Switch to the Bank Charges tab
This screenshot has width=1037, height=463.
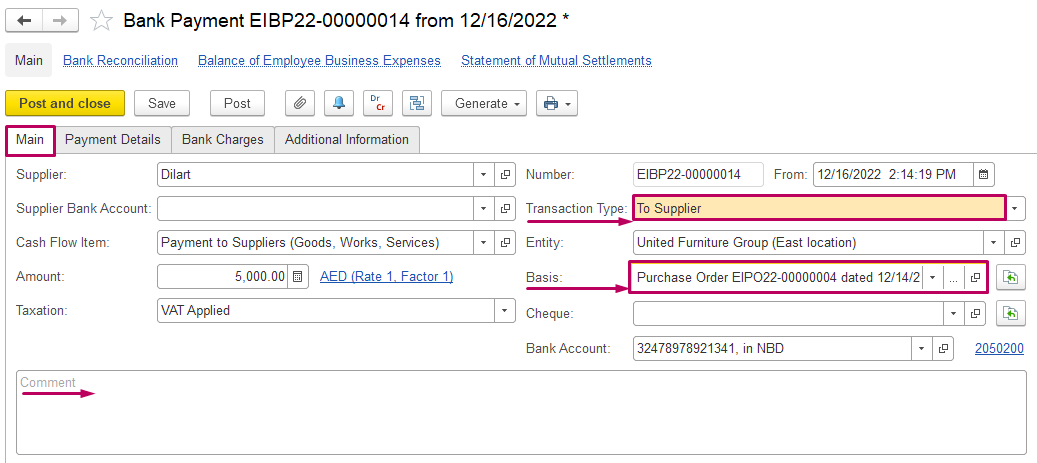(222, 139)
